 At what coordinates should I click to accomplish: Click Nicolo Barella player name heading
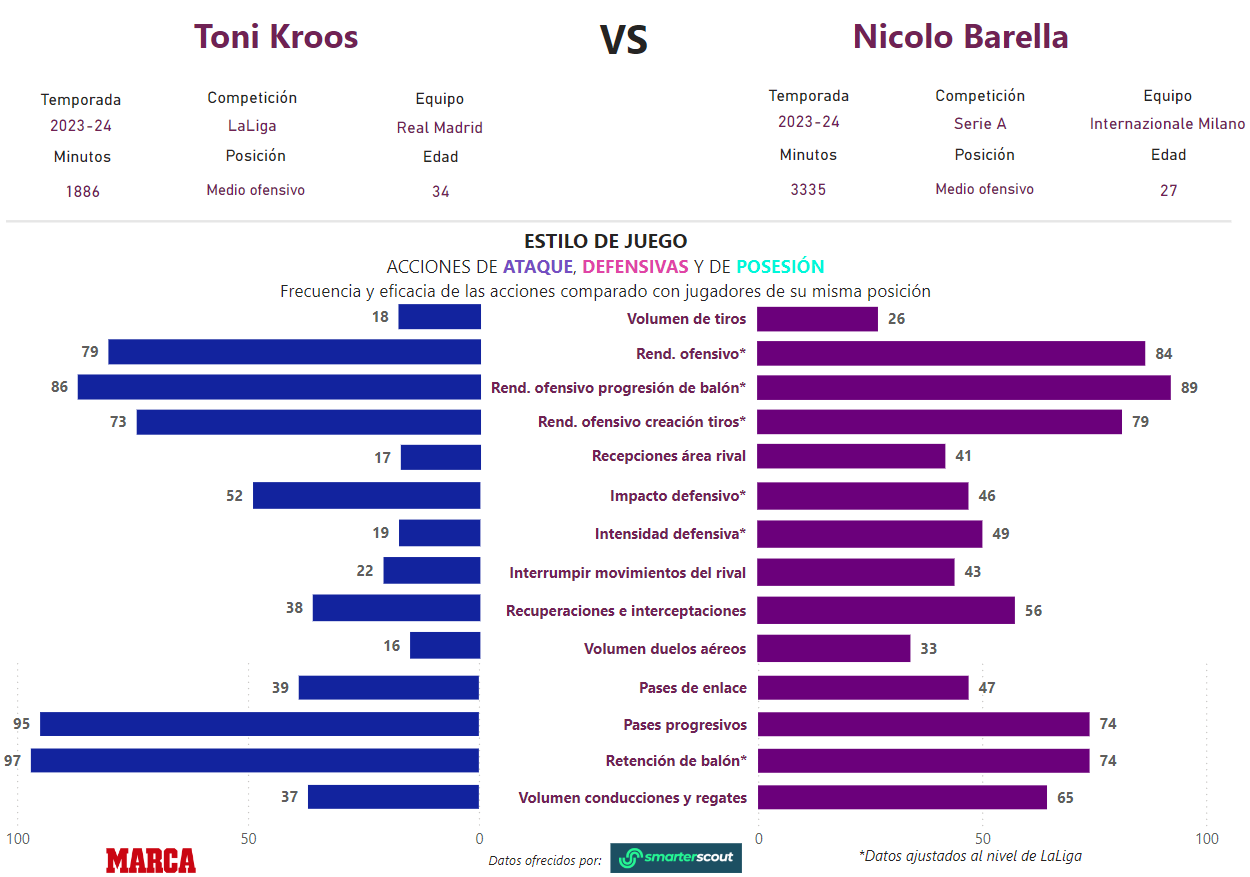point(960,37)
